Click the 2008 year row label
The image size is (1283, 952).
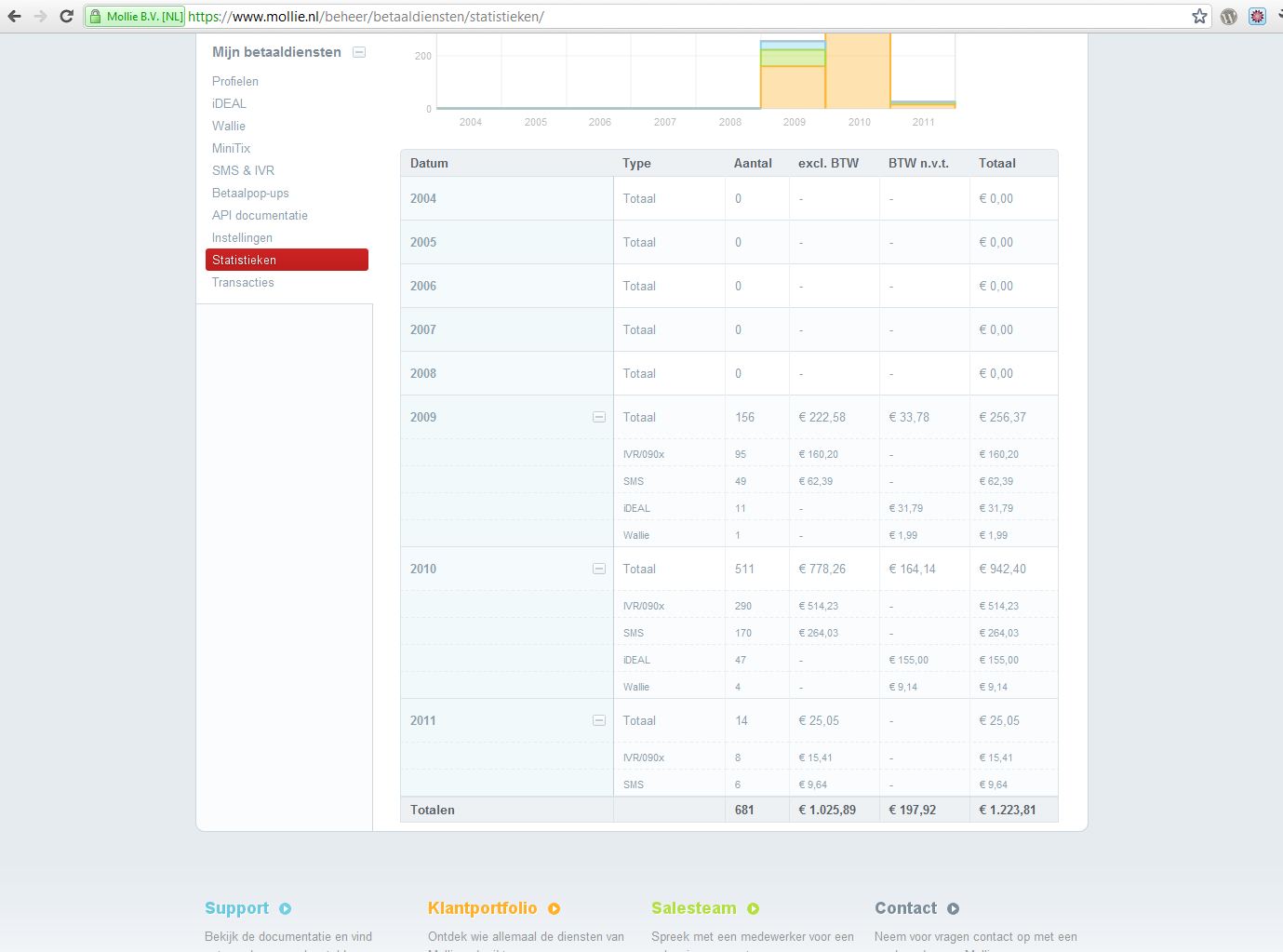[423, 373]
